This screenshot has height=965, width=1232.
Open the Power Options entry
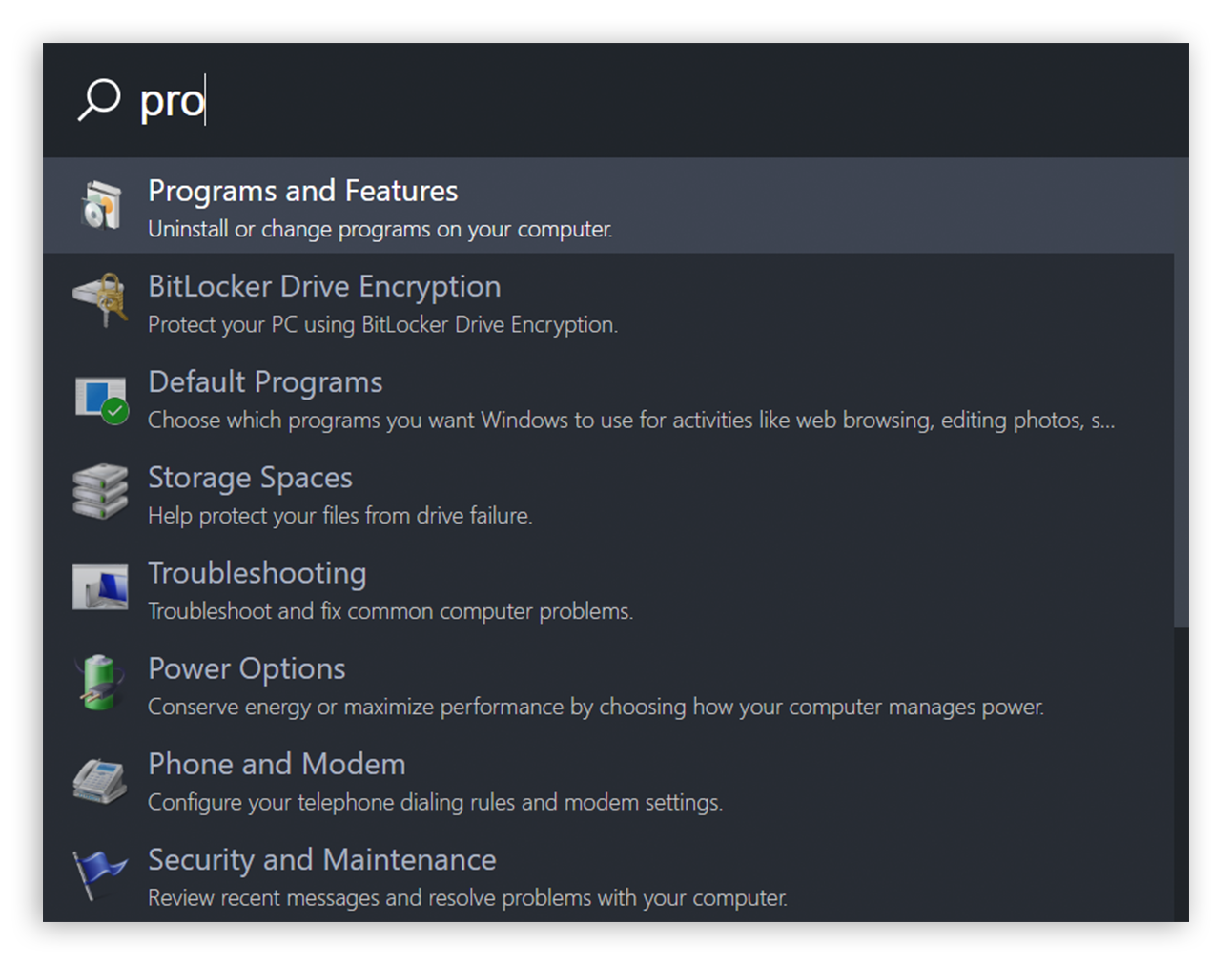click(608, 683)
